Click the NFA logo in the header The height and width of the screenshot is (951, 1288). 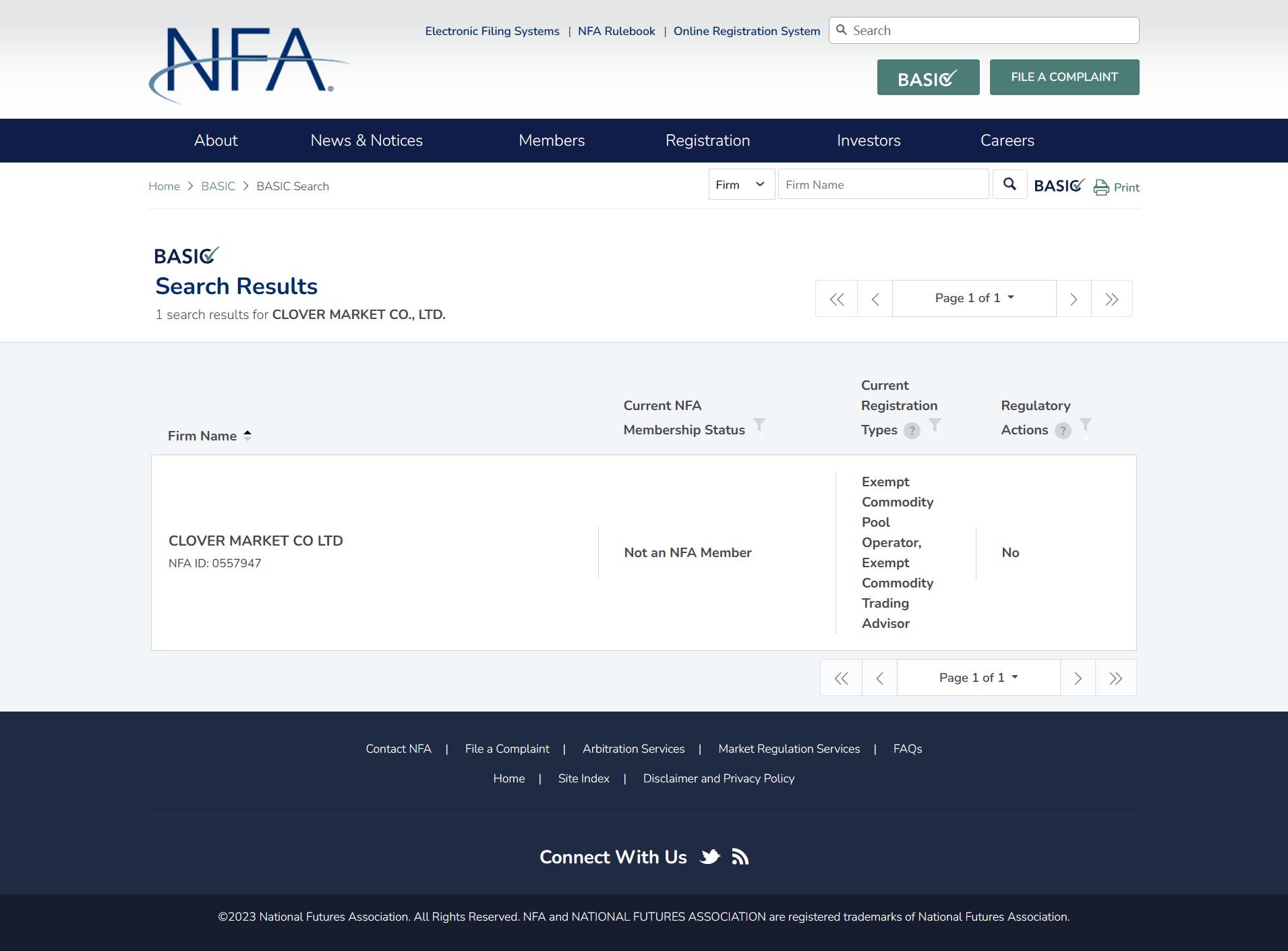tap(249, 65)
